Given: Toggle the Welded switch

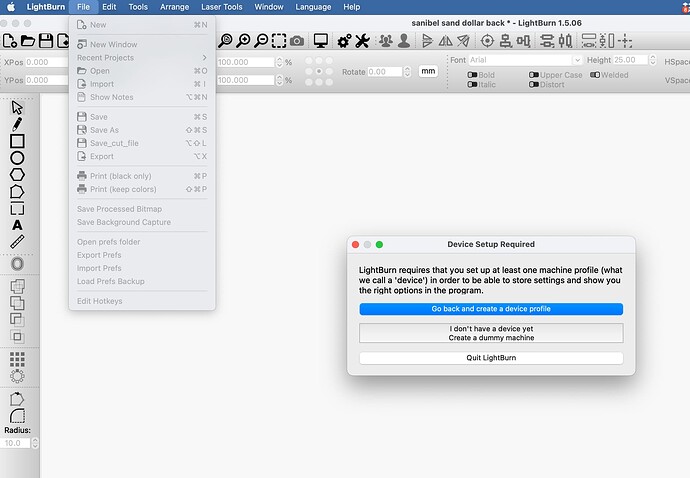Looking at the screenshot, I should click(595, 75).
